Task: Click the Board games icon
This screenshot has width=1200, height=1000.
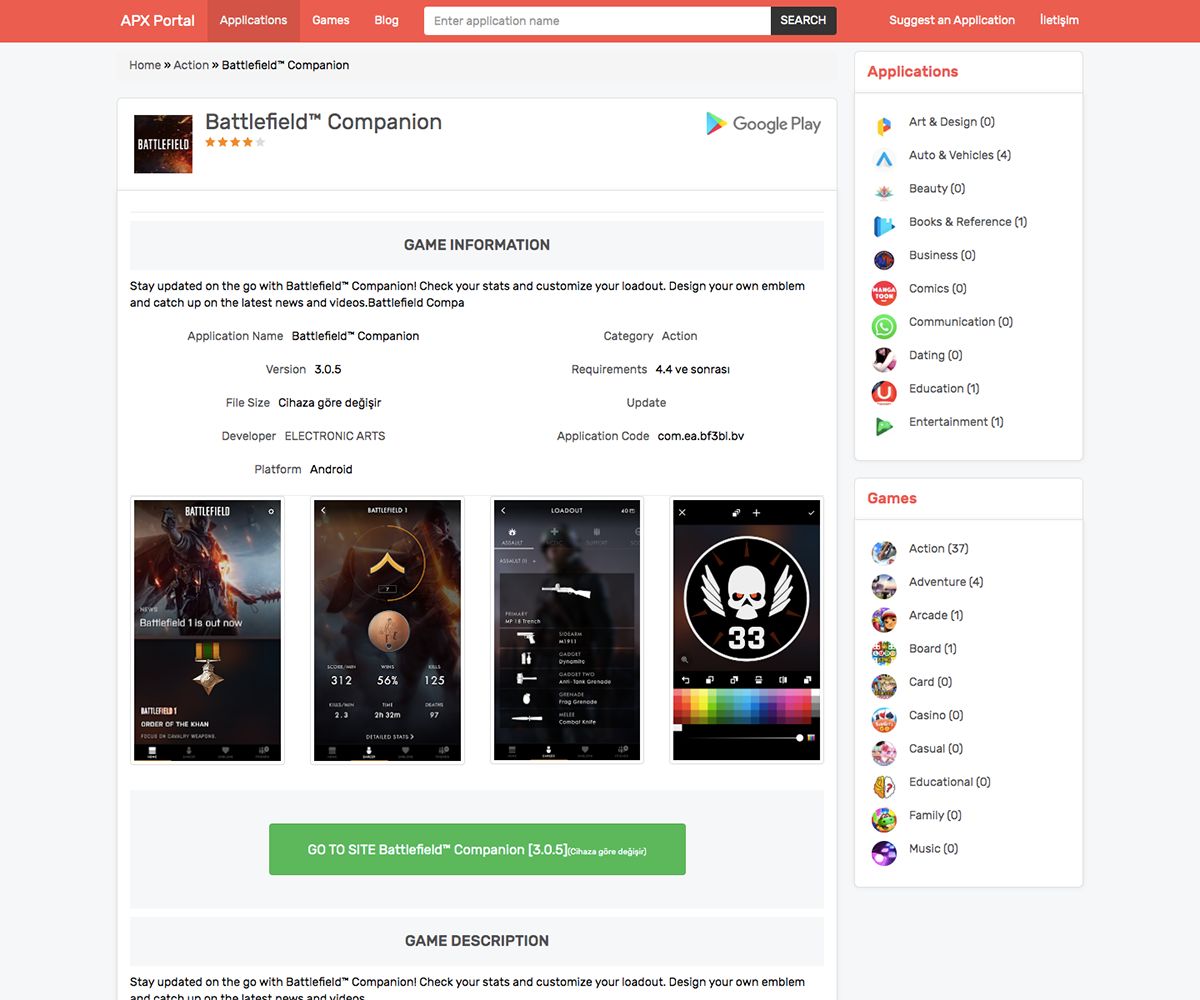Action: [884, 653]
